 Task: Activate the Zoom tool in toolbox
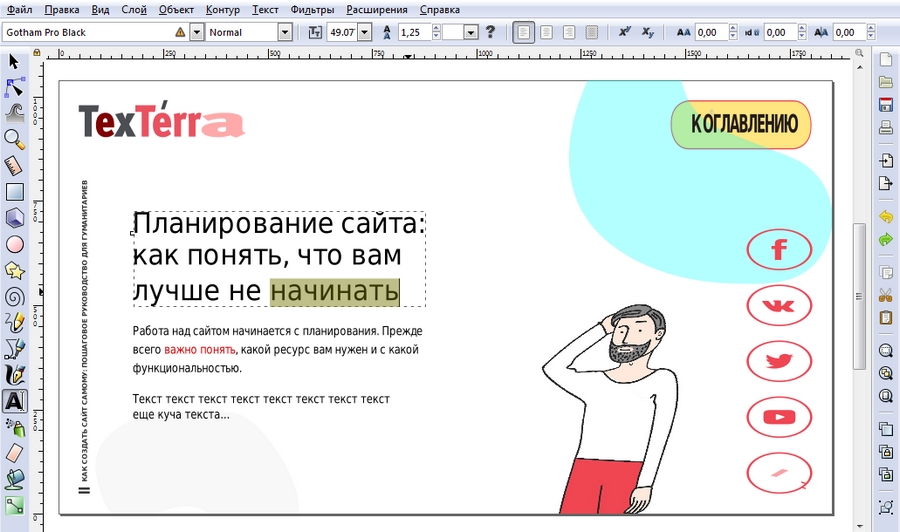pyautogui.click(x=14, y=139)
